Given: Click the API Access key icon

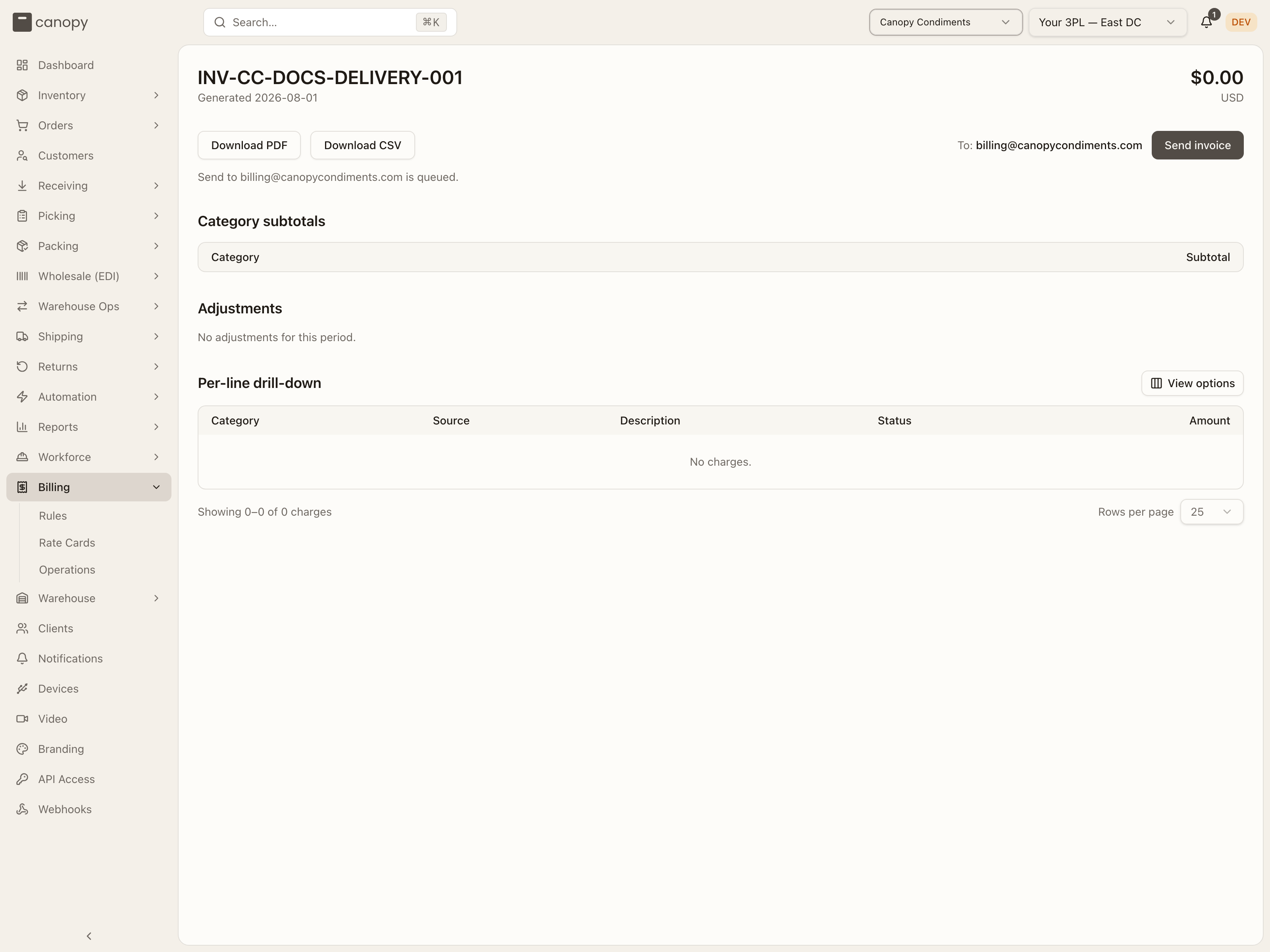Looking at the screenshot, I should pos(22,779).
